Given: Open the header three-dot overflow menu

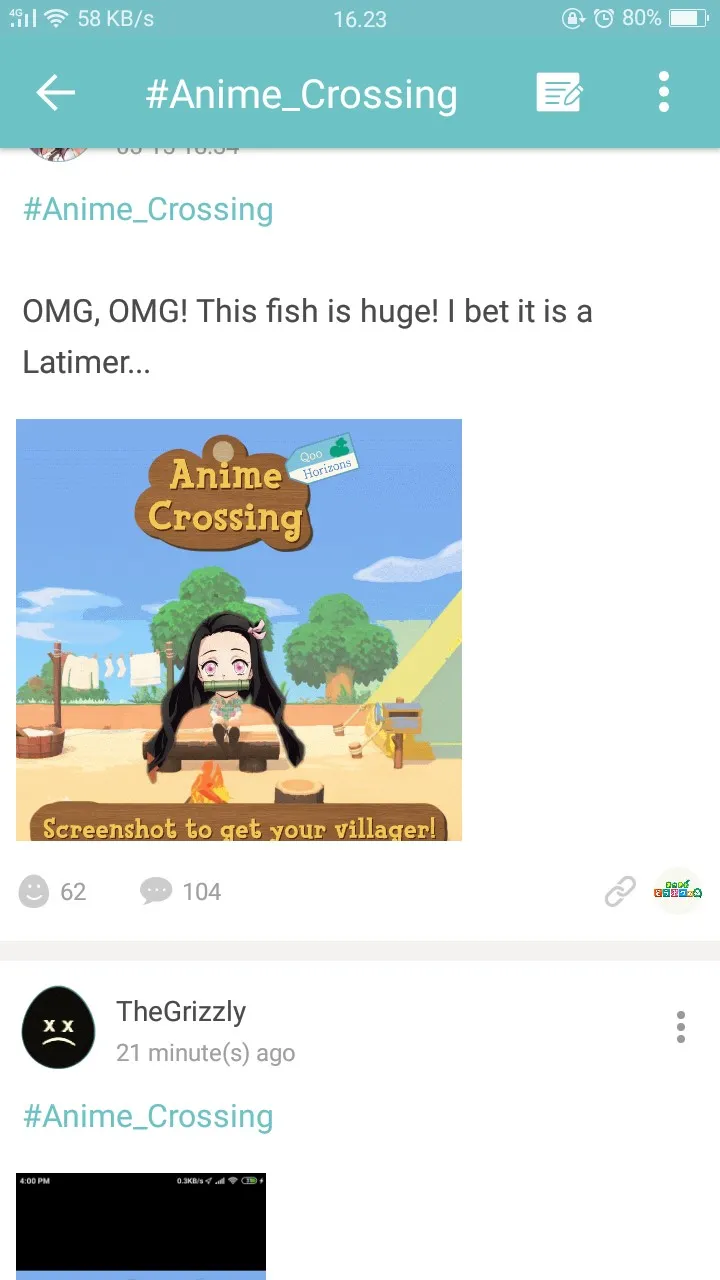Looking at the screenshot, I should point(664,93).
